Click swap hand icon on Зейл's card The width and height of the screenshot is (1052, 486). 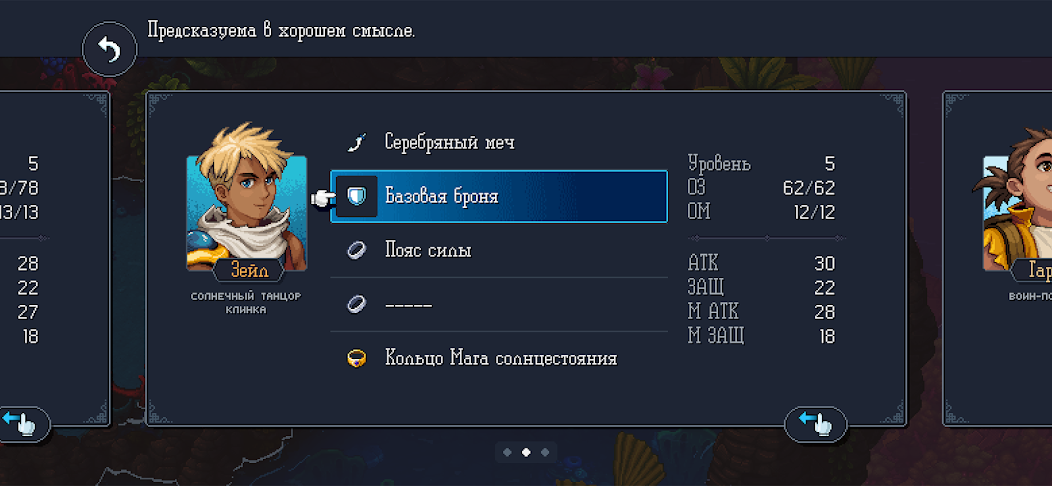point(816,424)
